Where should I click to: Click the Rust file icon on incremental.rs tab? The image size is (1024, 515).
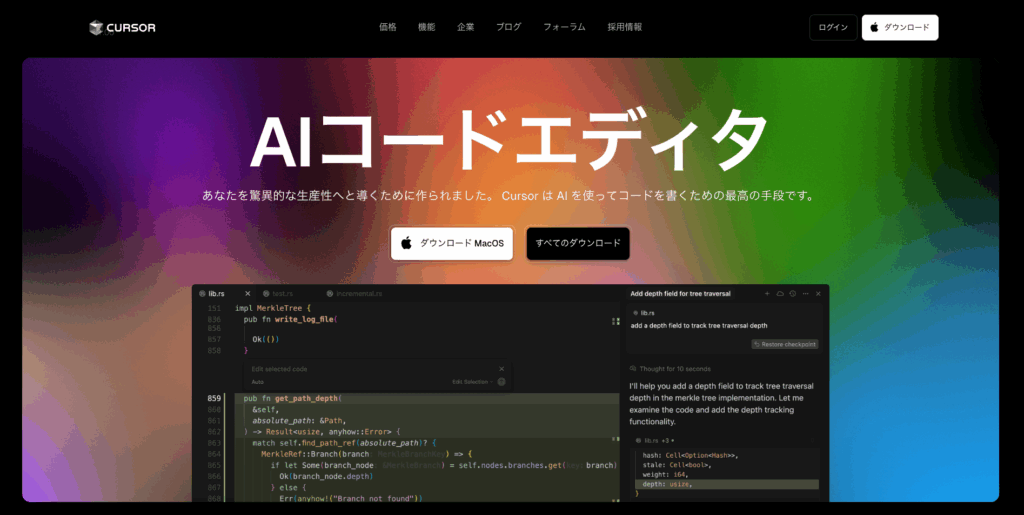330,294
